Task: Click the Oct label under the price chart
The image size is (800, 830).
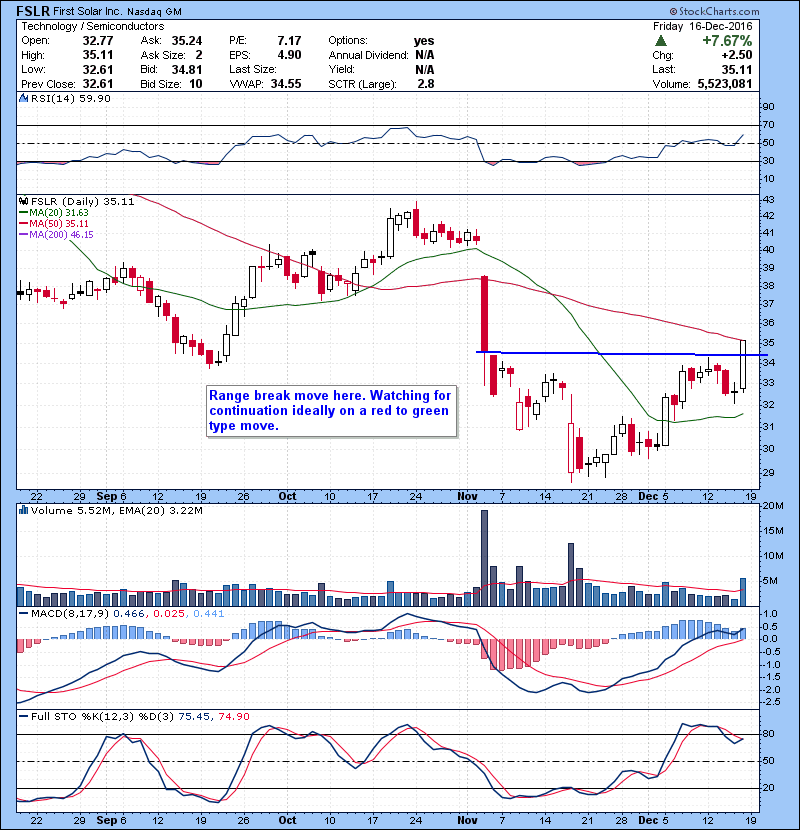Action: point(287,496)
